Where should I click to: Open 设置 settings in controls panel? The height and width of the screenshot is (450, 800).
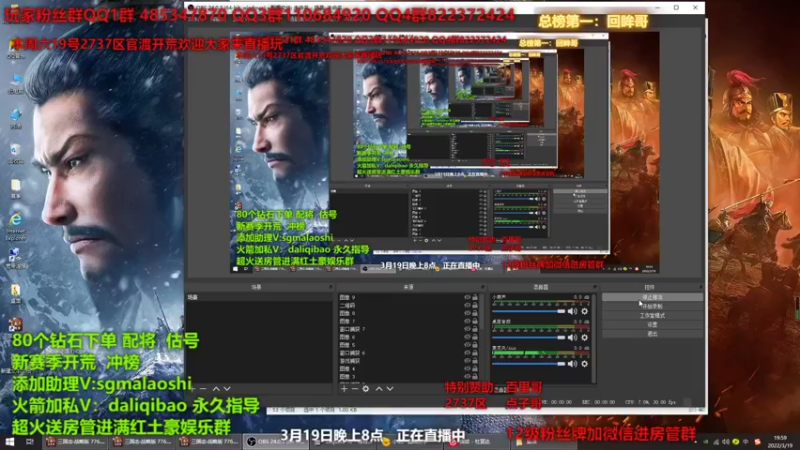click(x=652, y=324)
